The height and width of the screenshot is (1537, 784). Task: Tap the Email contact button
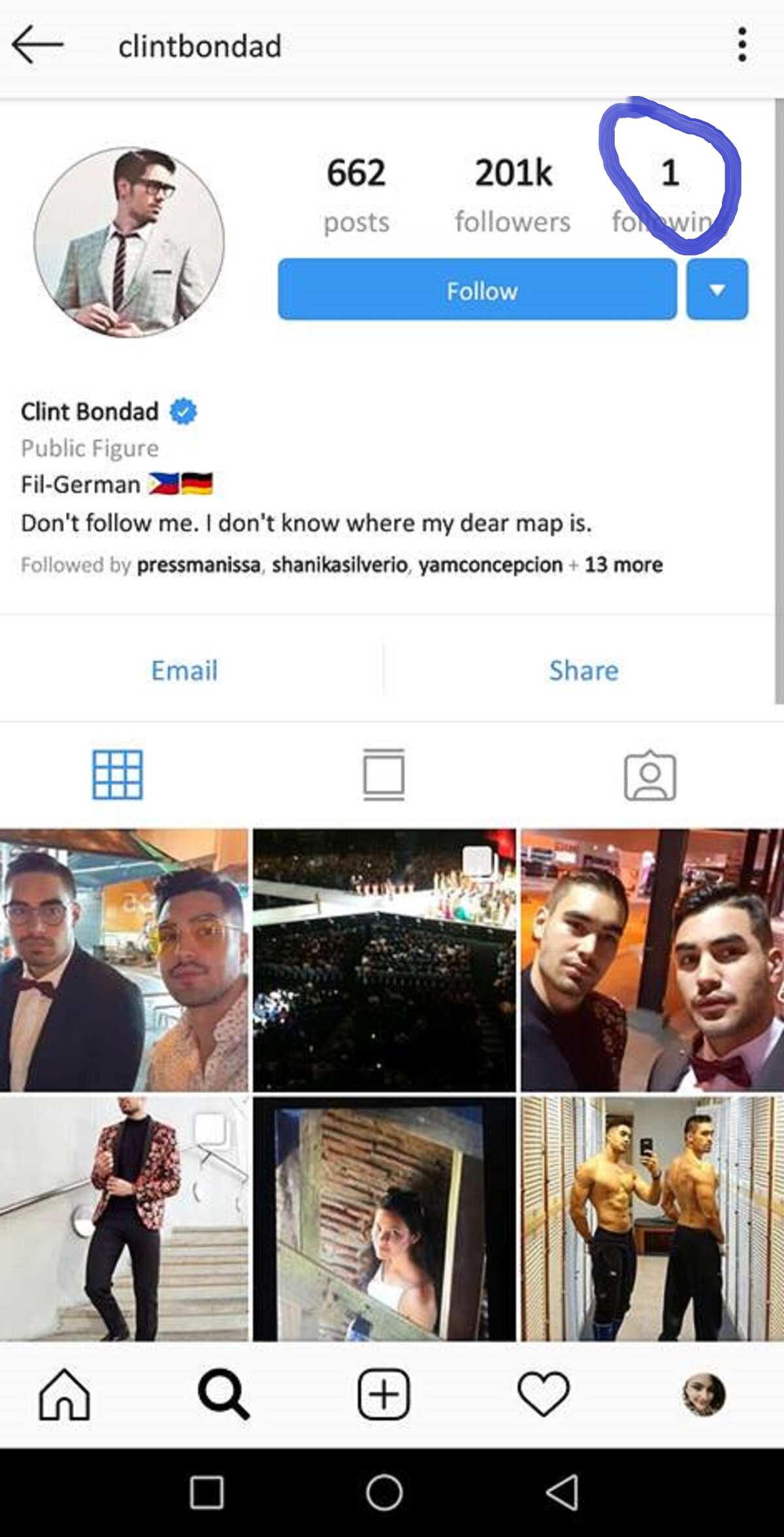tap(184, 670)
